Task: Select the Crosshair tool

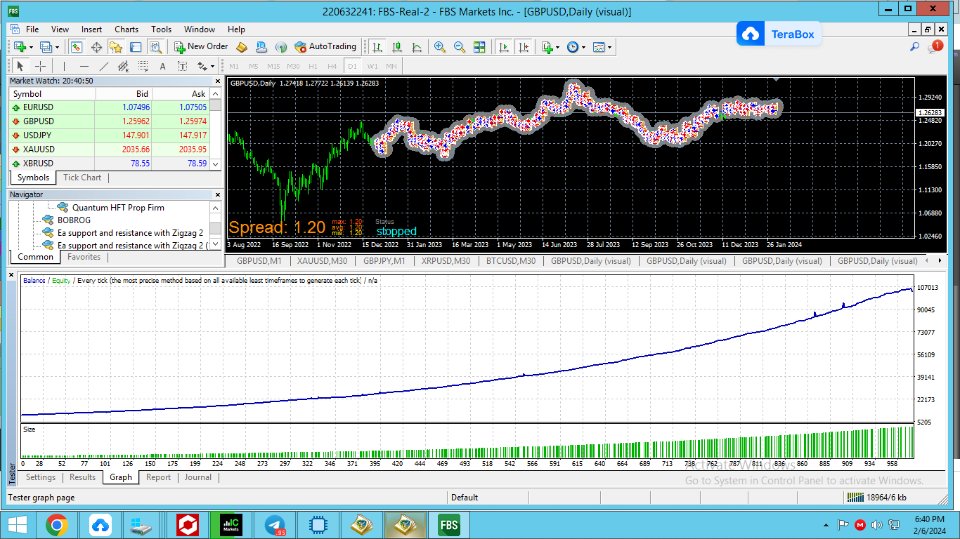Action: [x=40, y=66]
